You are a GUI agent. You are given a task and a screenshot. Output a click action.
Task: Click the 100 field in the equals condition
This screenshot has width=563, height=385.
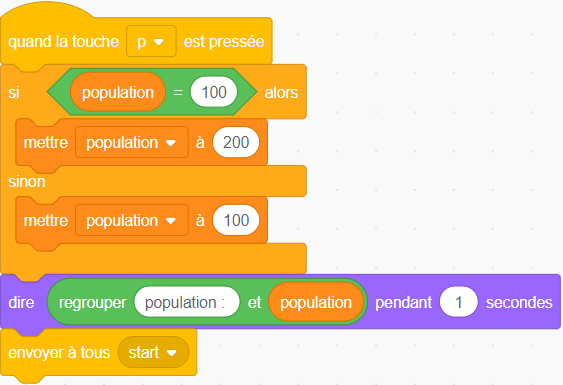(x=214, y=92)
